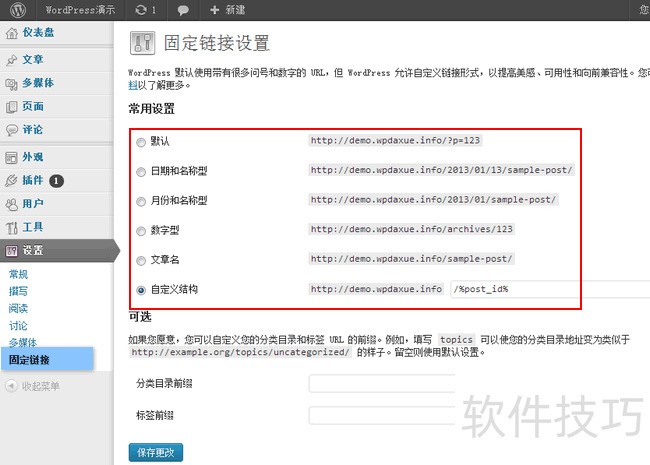Image resolution: width=650 pixels, height=465 pixels.
Task: Click the 多媒体 media icon
Action: point(12,84)
